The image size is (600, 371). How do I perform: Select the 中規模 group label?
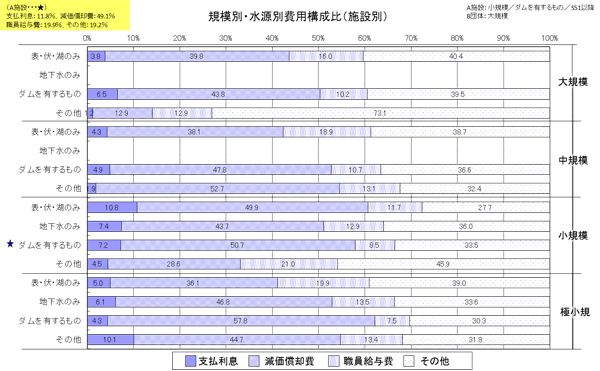(x=573, y=160)
